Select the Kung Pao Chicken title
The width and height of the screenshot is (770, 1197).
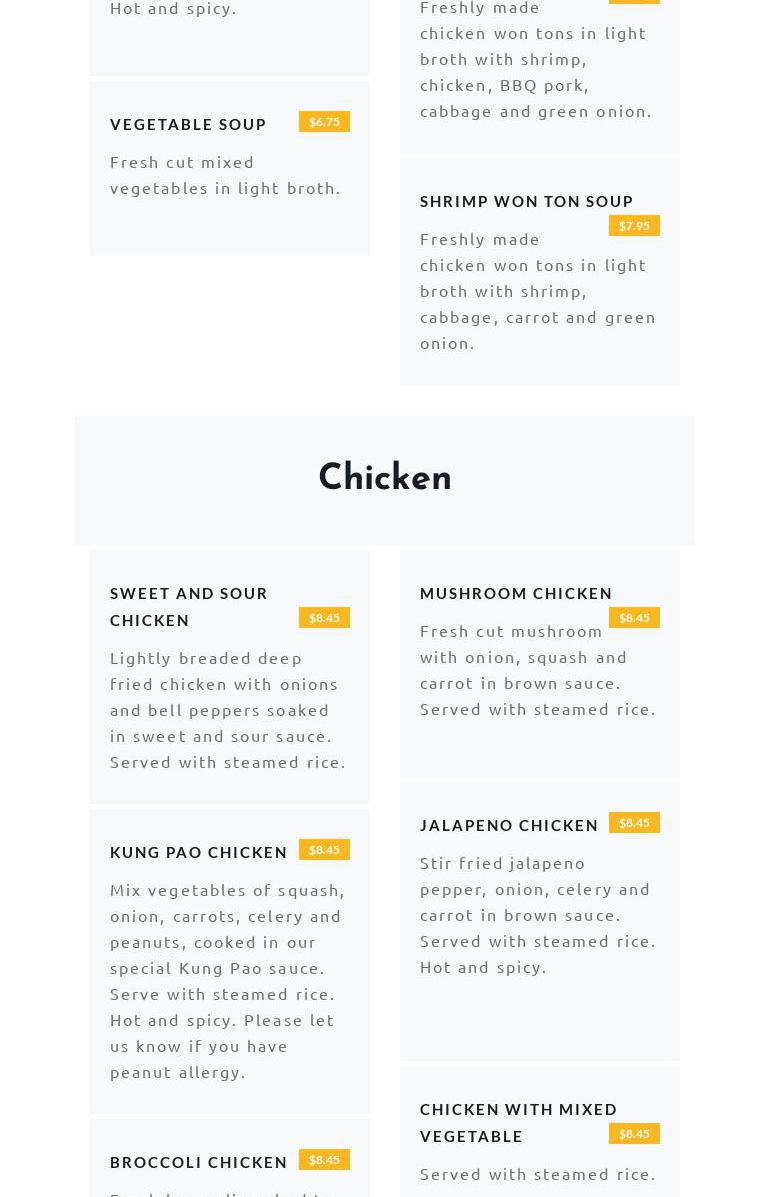coord(199,852)
